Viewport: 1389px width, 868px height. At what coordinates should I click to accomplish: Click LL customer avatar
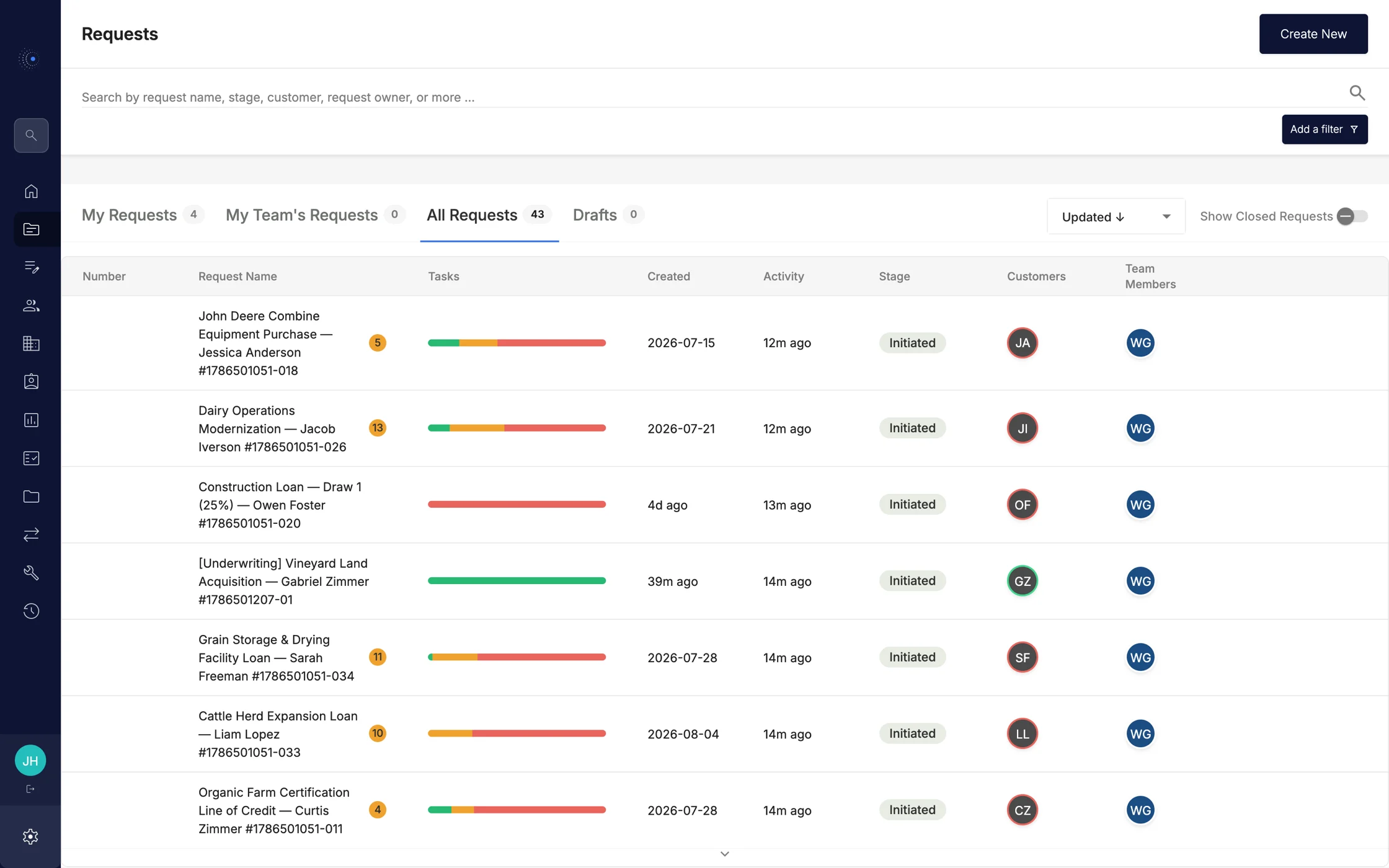(x=1023, y=733)
